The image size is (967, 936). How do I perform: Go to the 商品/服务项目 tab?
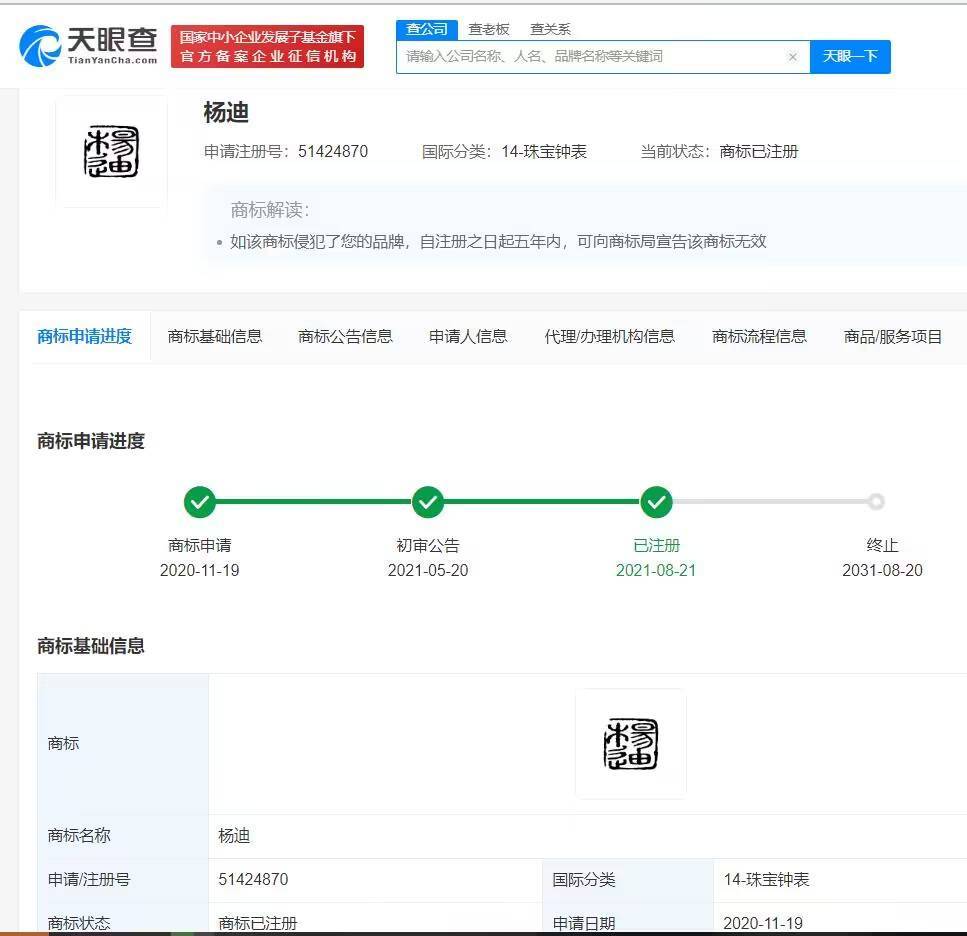tap(893, 336)
